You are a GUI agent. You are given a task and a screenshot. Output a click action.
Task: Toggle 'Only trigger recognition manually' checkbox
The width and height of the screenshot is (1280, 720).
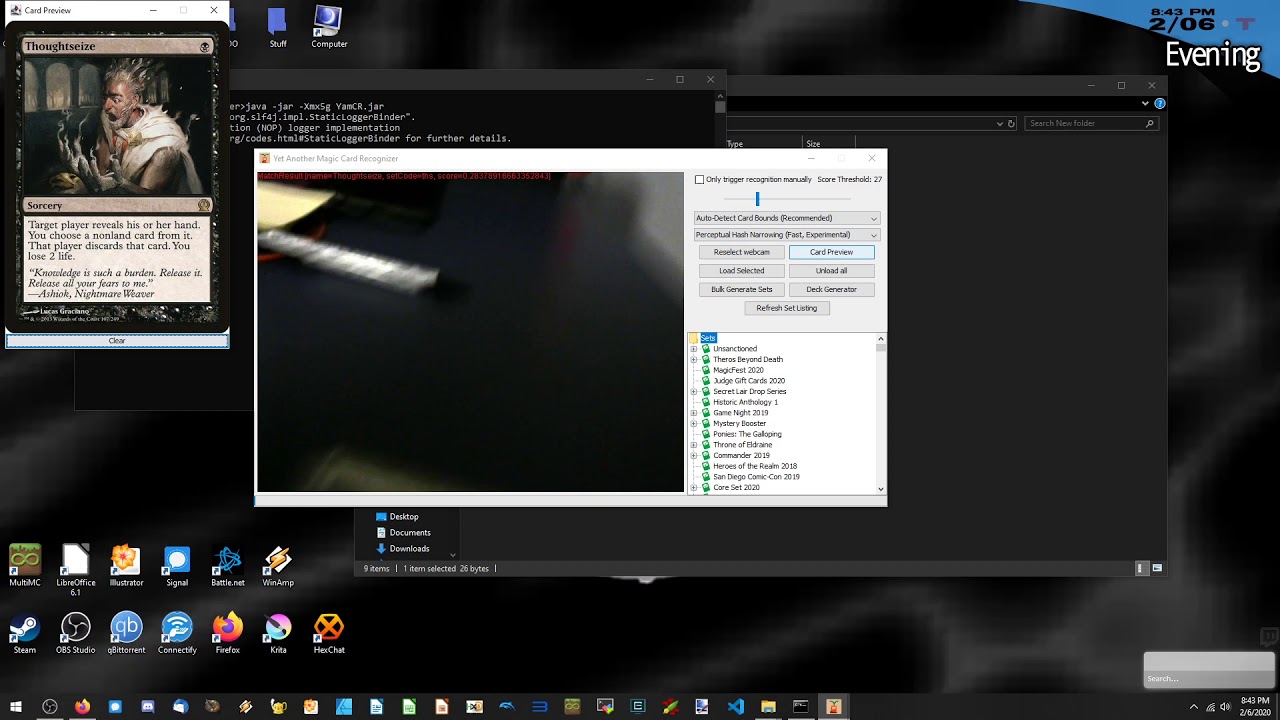700,180
